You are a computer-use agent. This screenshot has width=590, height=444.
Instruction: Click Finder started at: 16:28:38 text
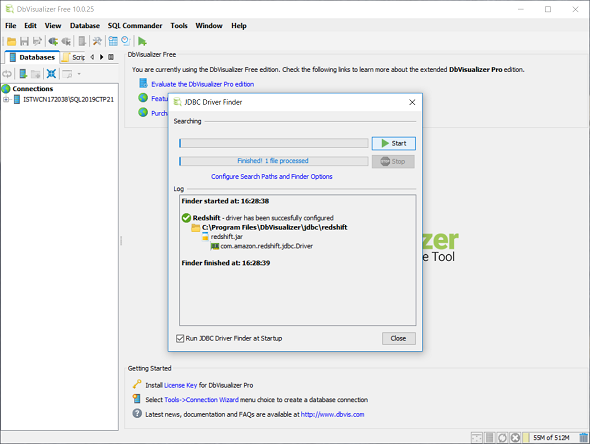click(225, 201)
